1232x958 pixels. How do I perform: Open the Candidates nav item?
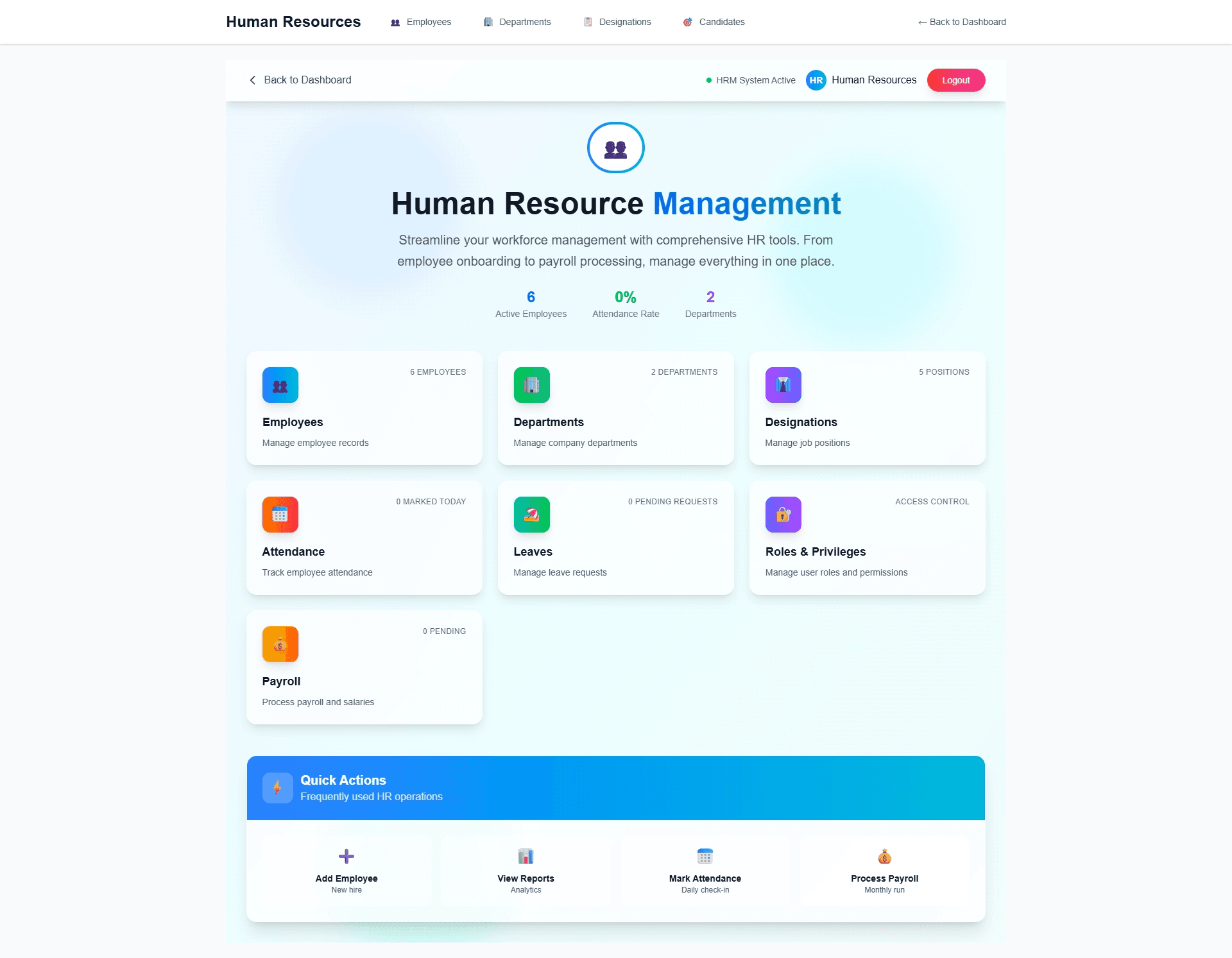pos(714,22)
